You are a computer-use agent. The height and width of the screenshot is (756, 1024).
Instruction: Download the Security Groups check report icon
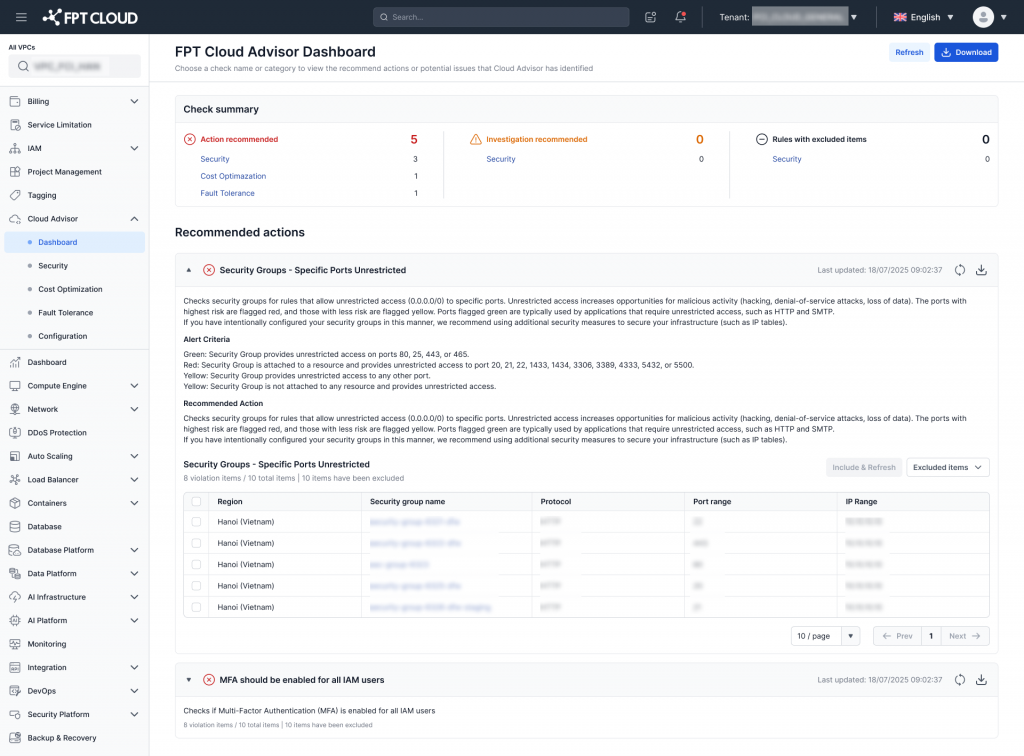click(981, 270)
